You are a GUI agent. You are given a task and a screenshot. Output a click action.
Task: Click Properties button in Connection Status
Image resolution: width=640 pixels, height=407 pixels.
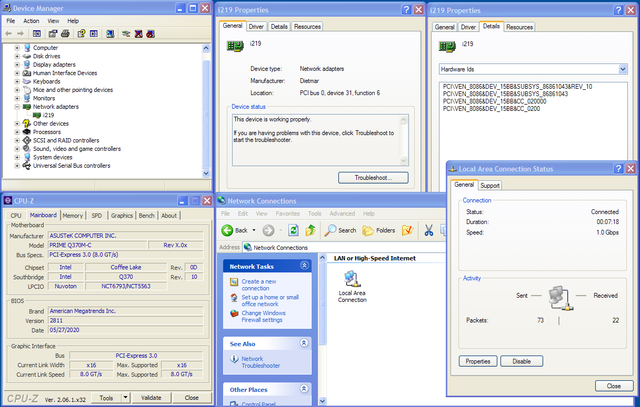[478, 361]
